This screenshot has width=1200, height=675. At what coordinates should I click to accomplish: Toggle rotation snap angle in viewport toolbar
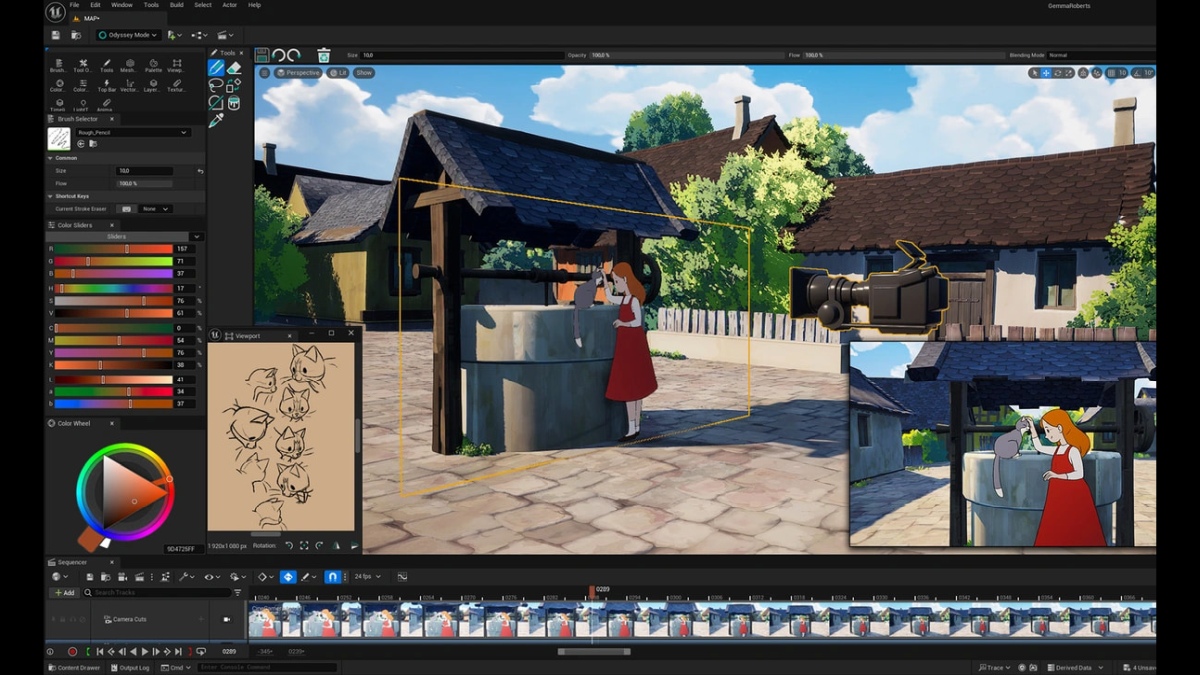(1136, 73)
